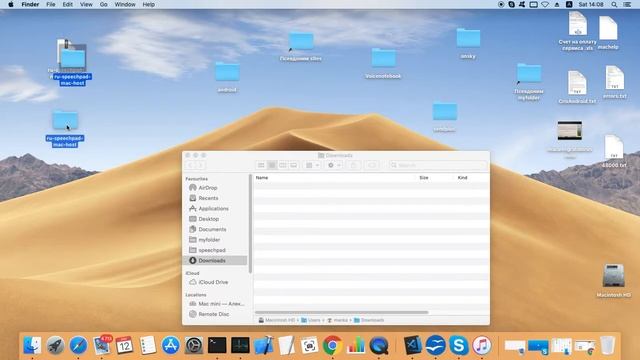Click Wi-Fi status icon in menu bar
The width and height of the screenshot is (640, 360).
(x=544, y=4)
